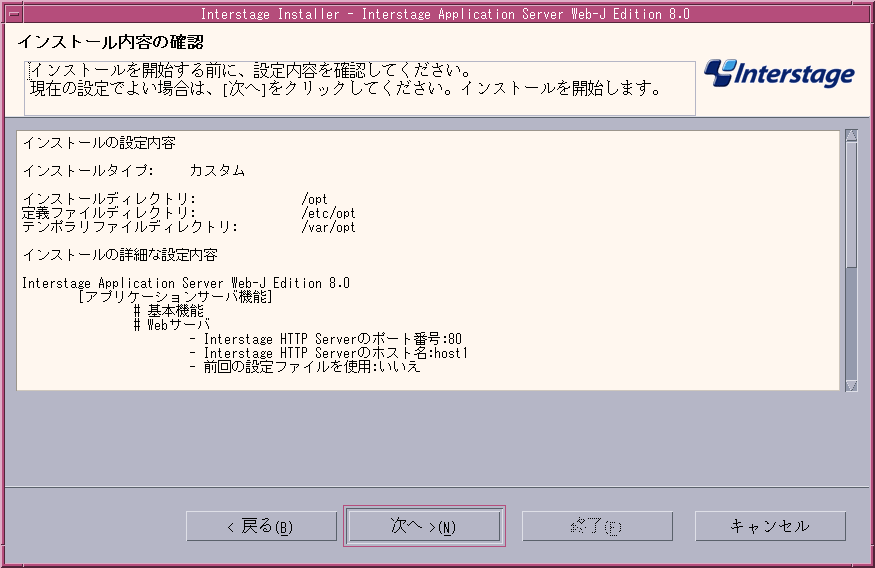Open the window menu icon in title bar

click(x=13, y=13)
